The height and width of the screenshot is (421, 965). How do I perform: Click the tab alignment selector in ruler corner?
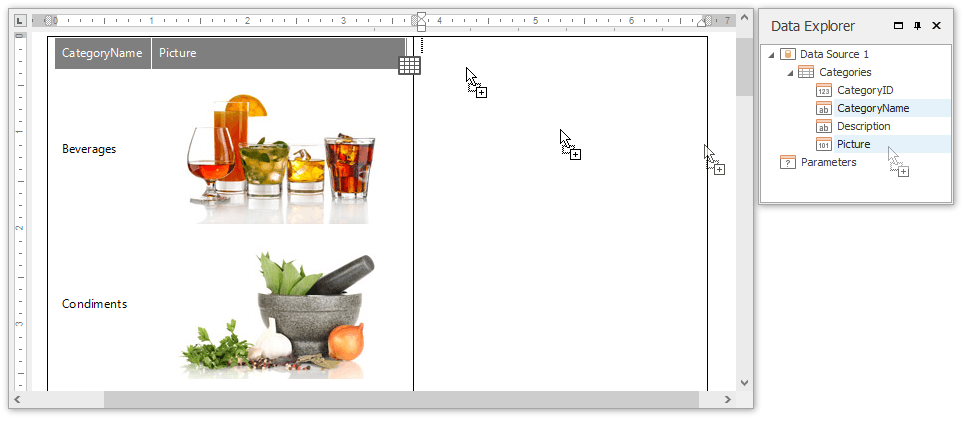pyautogui.click(x=18, y=20)
